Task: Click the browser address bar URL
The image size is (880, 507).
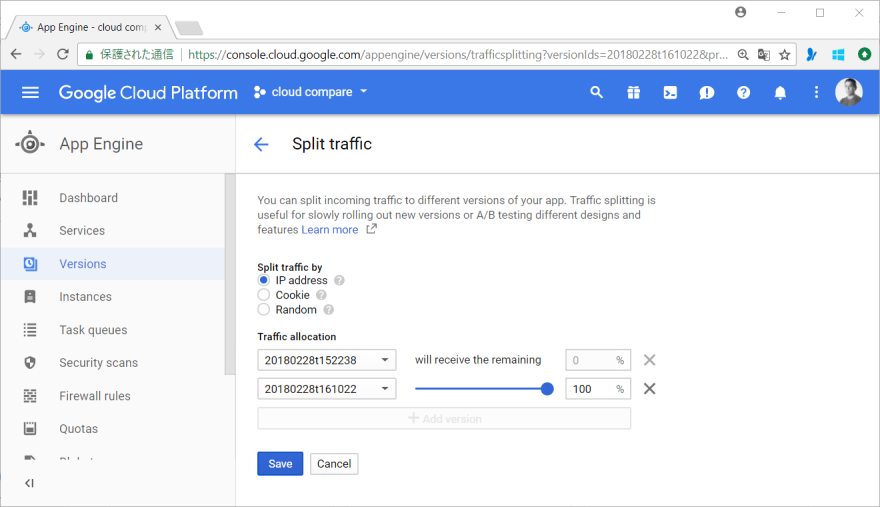Action: pyautogui.click(x=457, y=54)
